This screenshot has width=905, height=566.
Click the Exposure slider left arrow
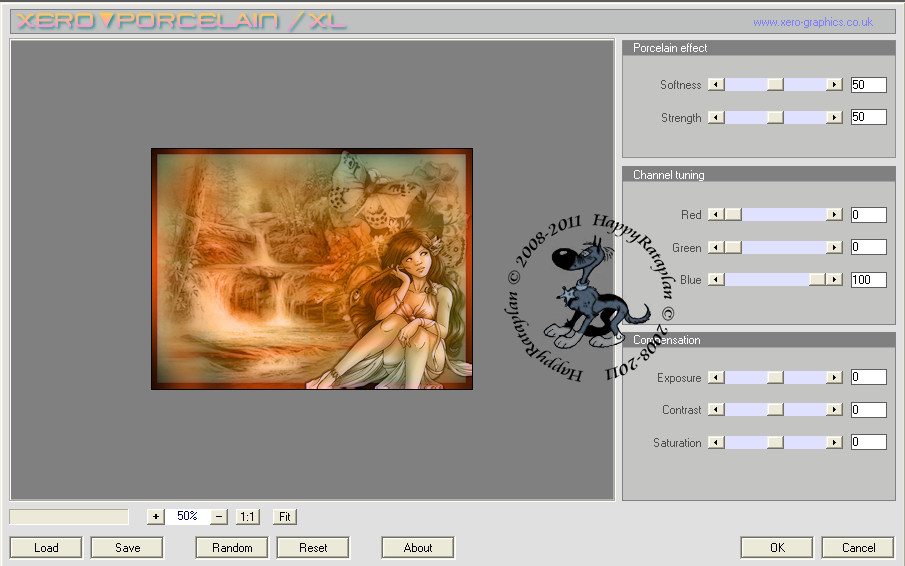pyautogui.click(x=716, y=377)
